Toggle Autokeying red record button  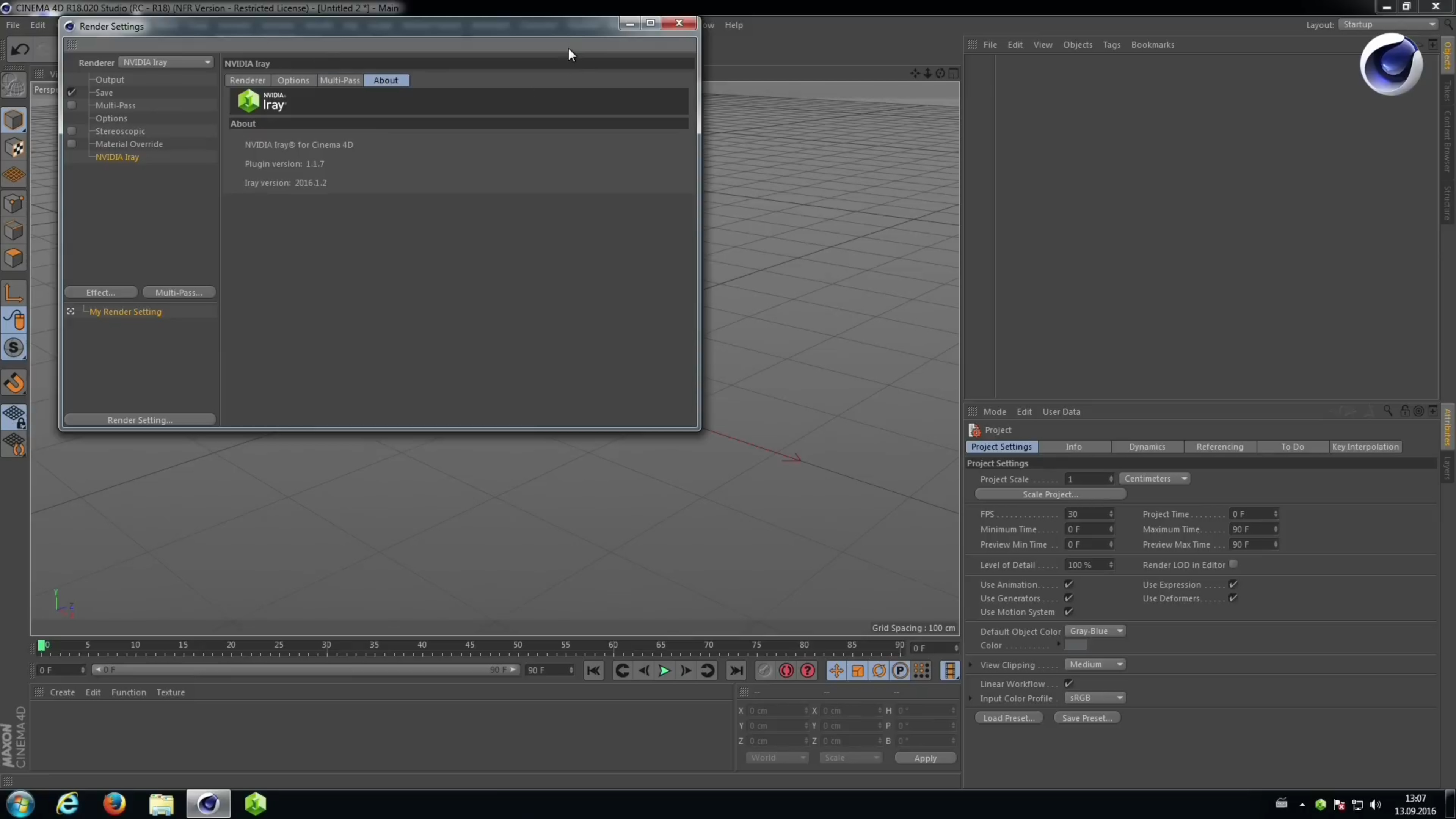786,670
